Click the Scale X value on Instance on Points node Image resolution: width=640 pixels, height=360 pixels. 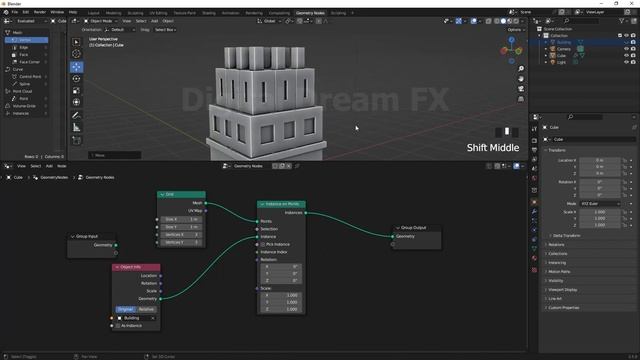(x=281, y=295)
